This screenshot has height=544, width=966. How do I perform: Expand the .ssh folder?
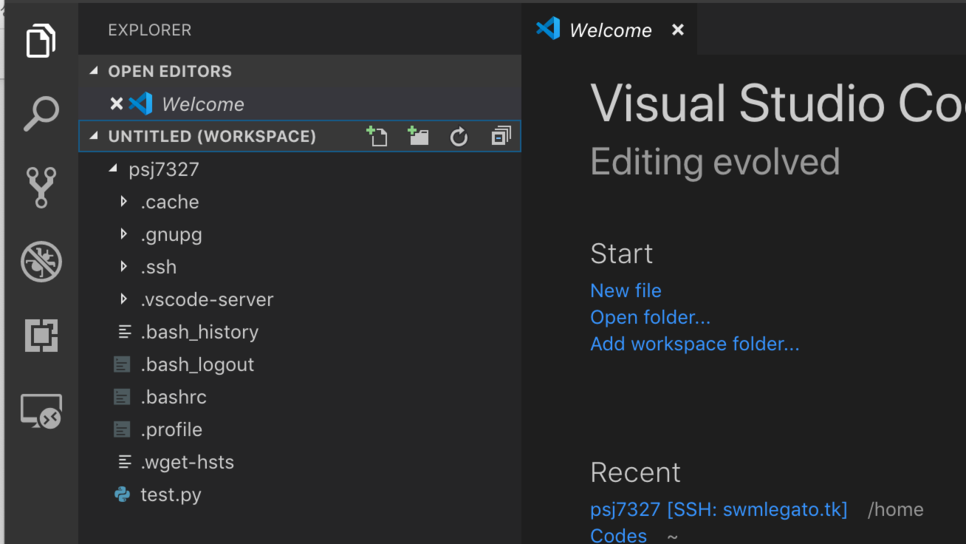coord(124,266)
